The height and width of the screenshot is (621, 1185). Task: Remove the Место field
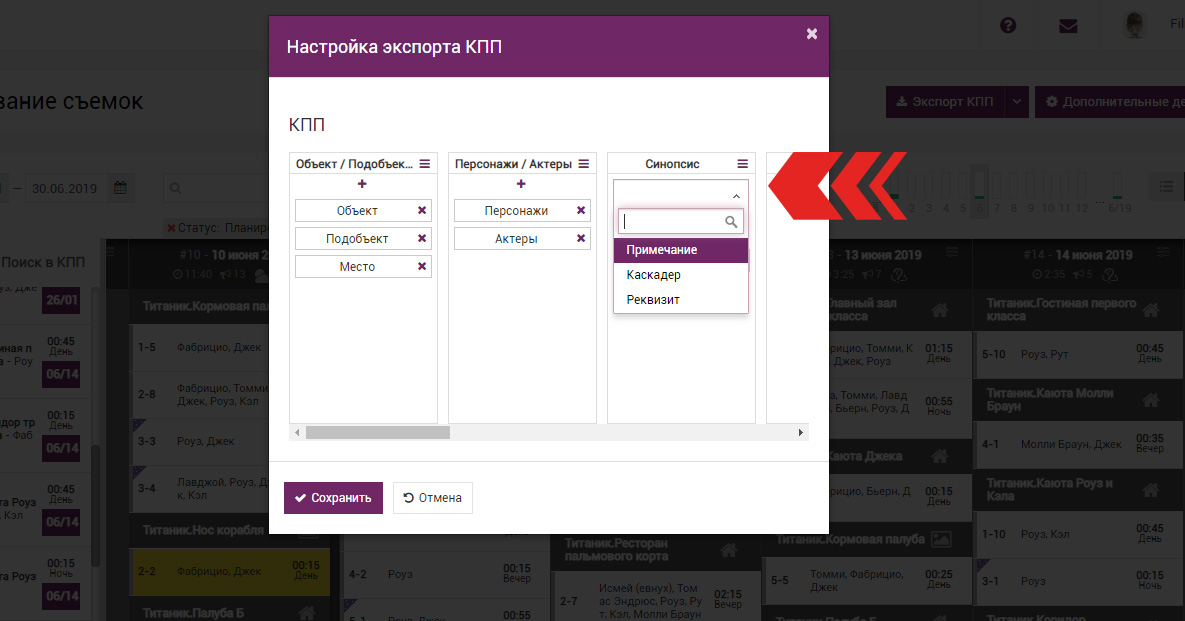tap(422, 267)
